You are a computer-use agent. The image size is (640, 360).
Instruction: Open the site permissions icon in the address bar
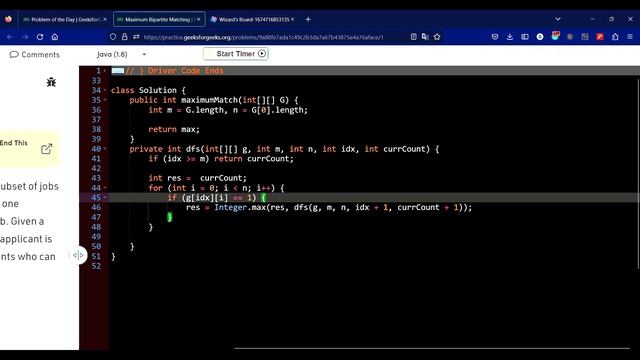[x=136, y=37]
